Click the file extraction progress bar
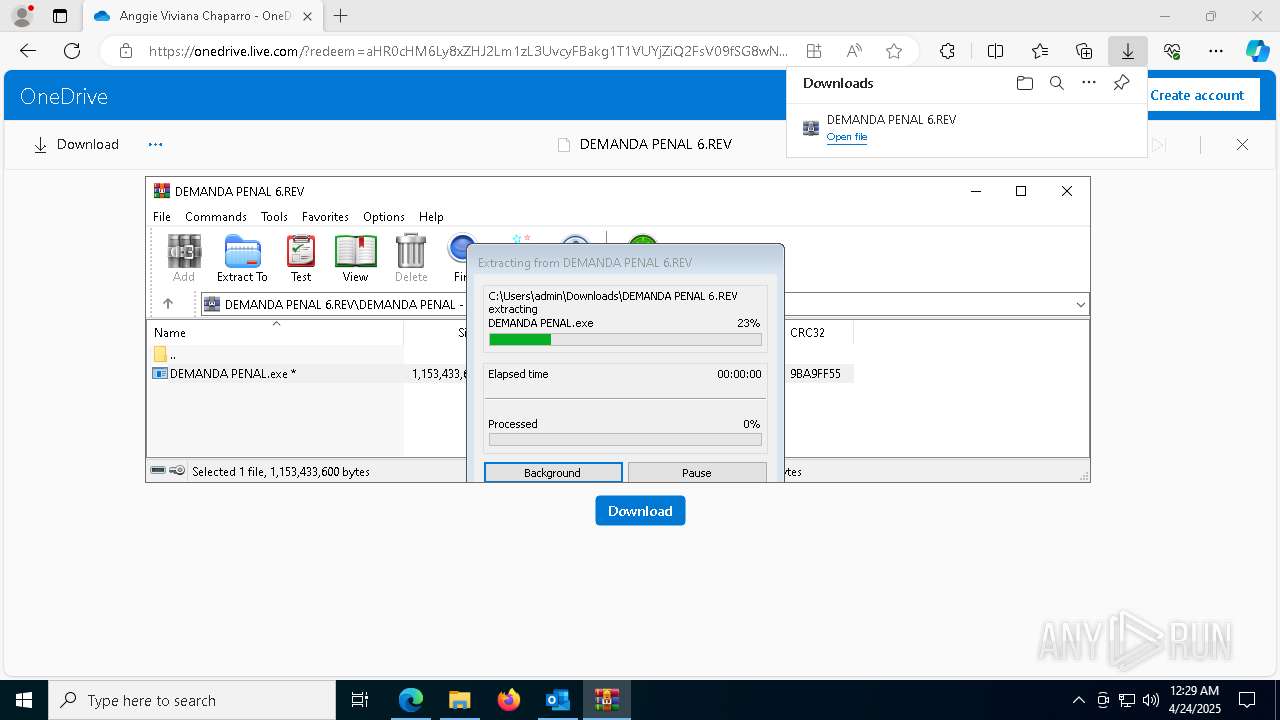This screenshot has width=1280, height=720. 625,340
